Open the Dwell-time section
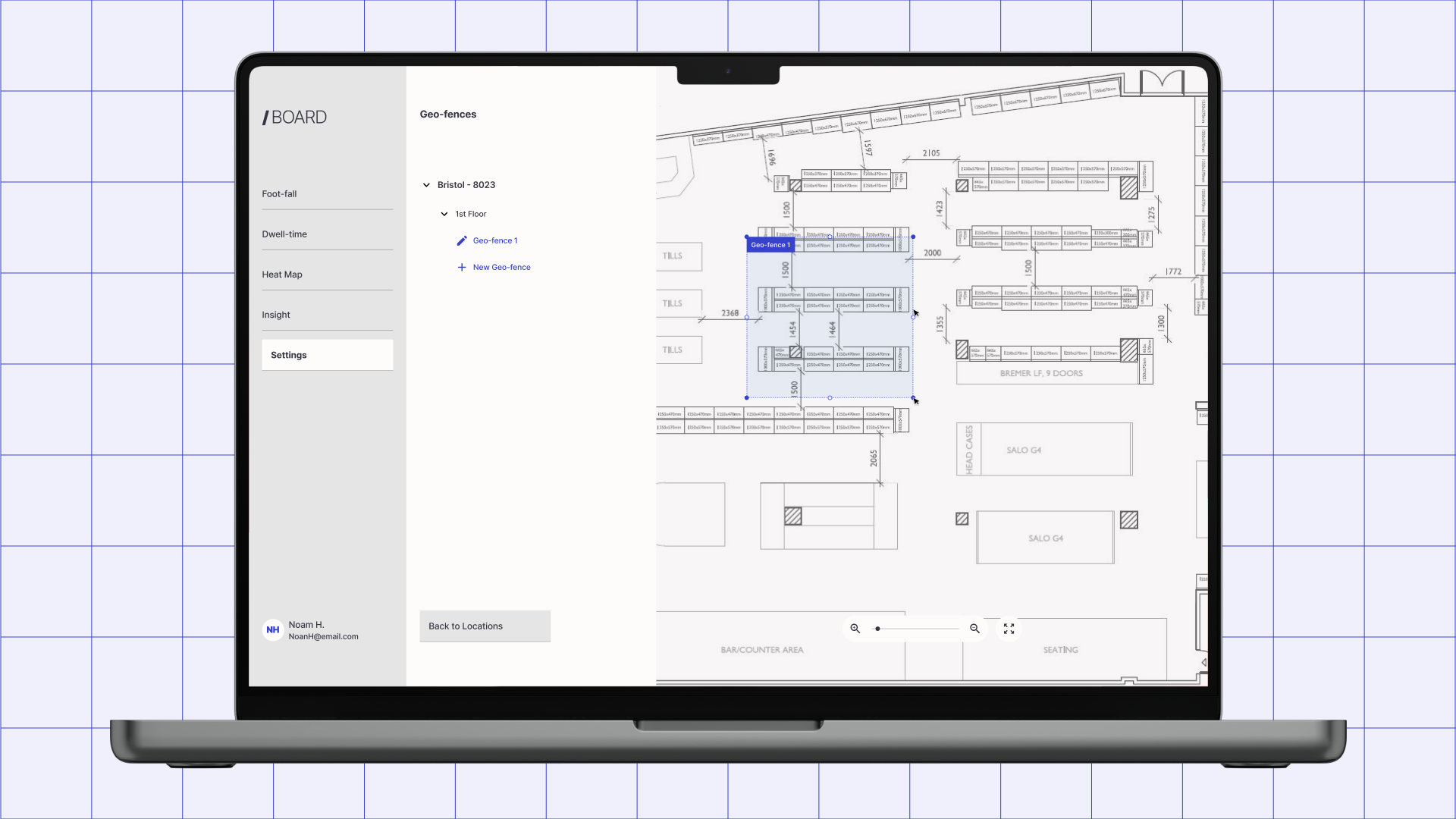1456x819 pixels. [x=328, y=234]
